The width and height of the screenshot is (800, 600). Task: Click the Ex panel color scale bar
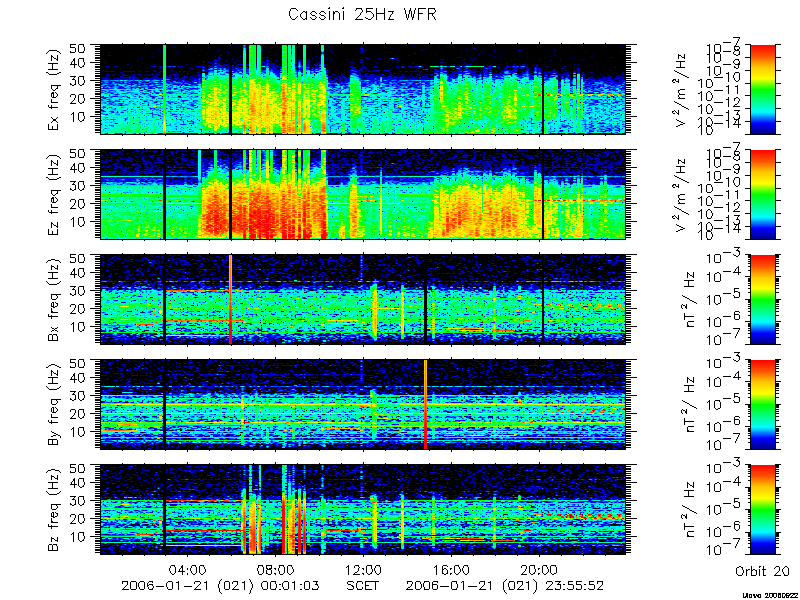click(x=763, y=89)
